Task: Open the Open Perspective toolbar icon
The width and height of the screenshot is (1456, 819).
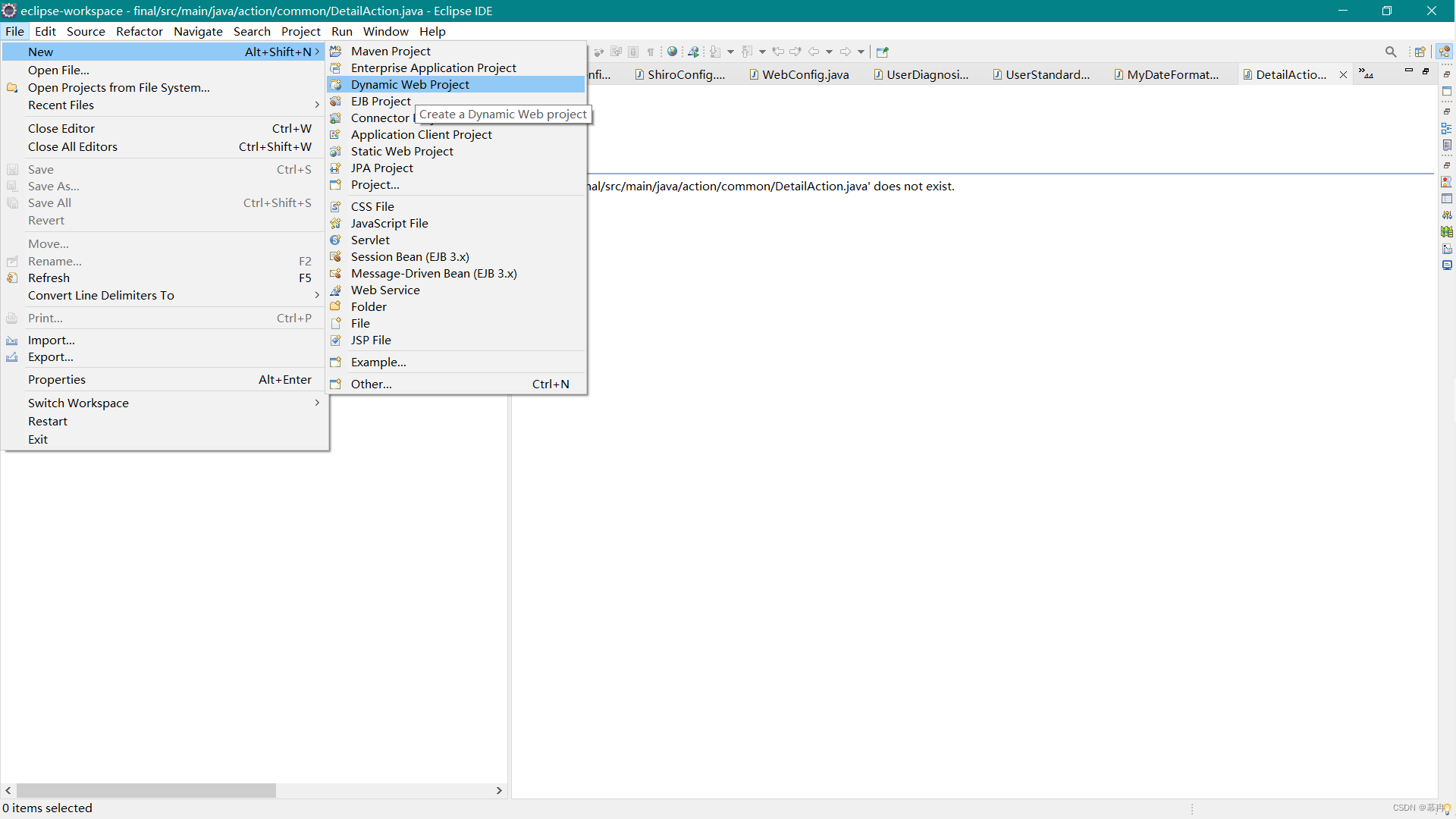Action: [1420, 52]
